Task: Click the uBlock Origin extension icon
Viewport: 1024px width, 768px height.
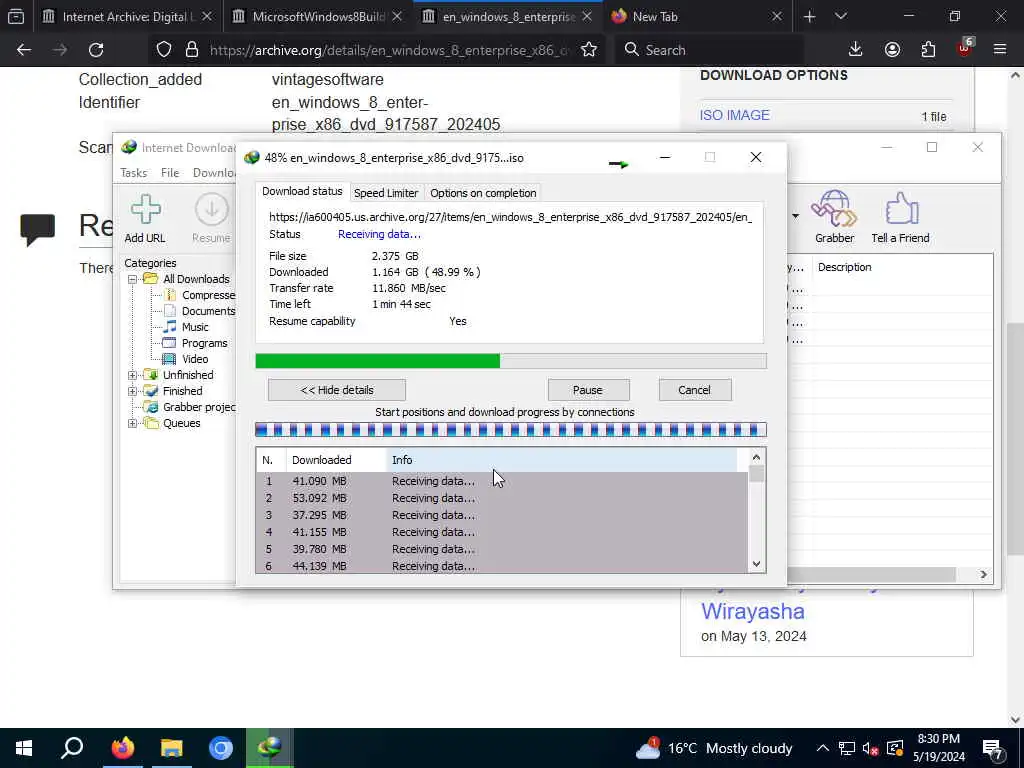Action: [965, 48]
